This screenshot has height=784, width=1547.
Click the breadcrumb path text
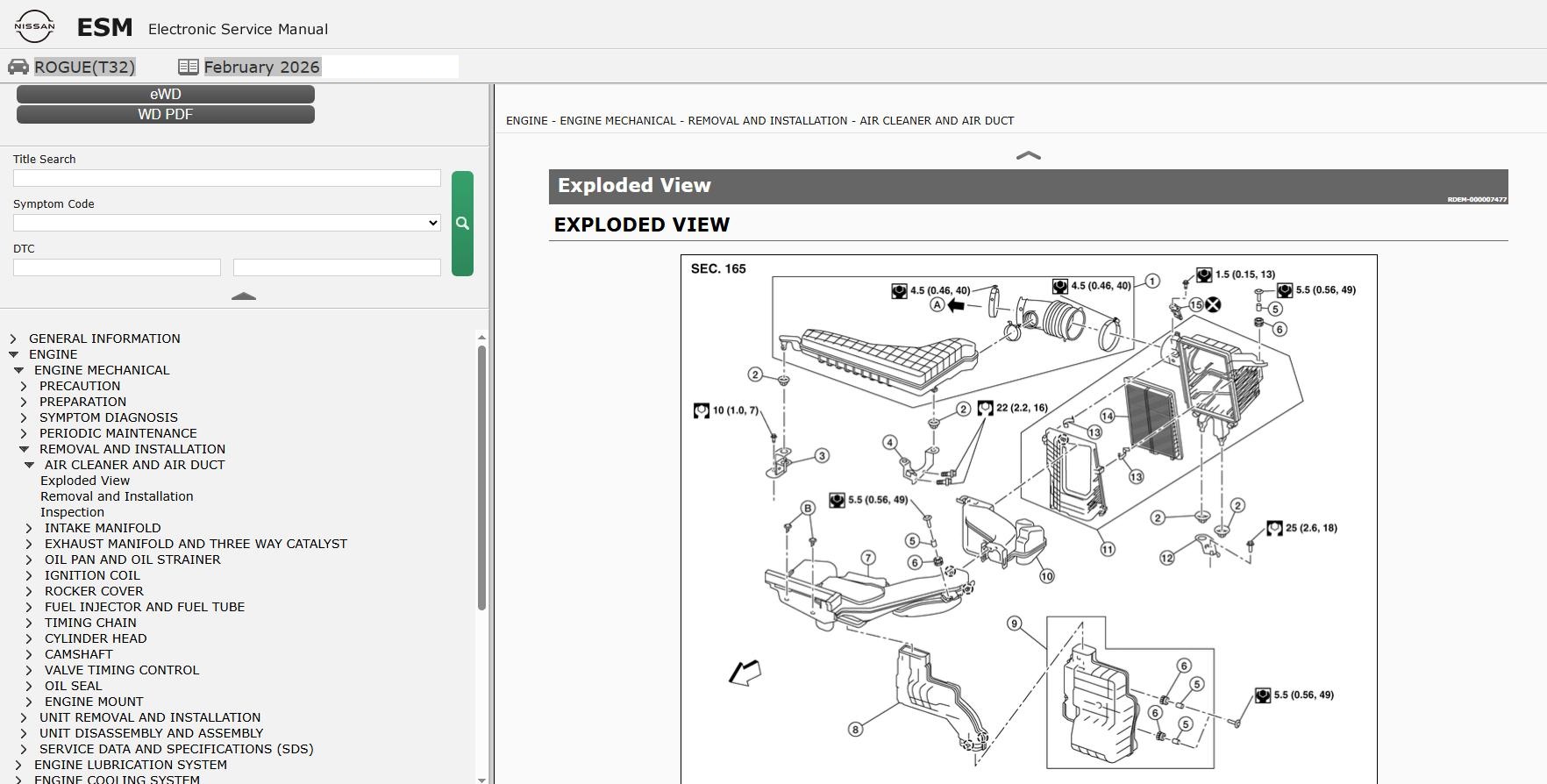point(759,121)
